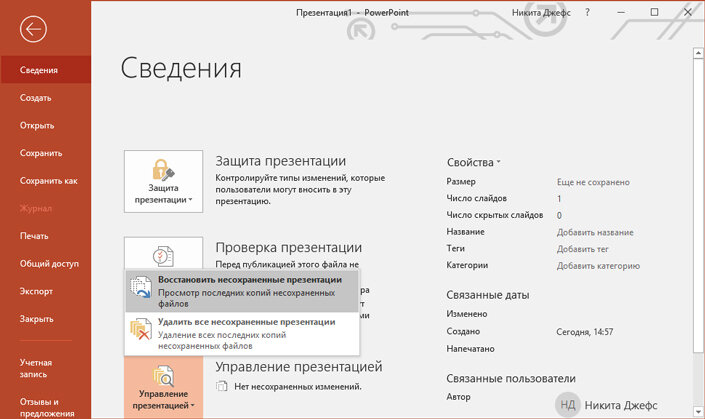705x419 pixels.
Task: Click the Защита презентации heading
Action: pos(281,161)
